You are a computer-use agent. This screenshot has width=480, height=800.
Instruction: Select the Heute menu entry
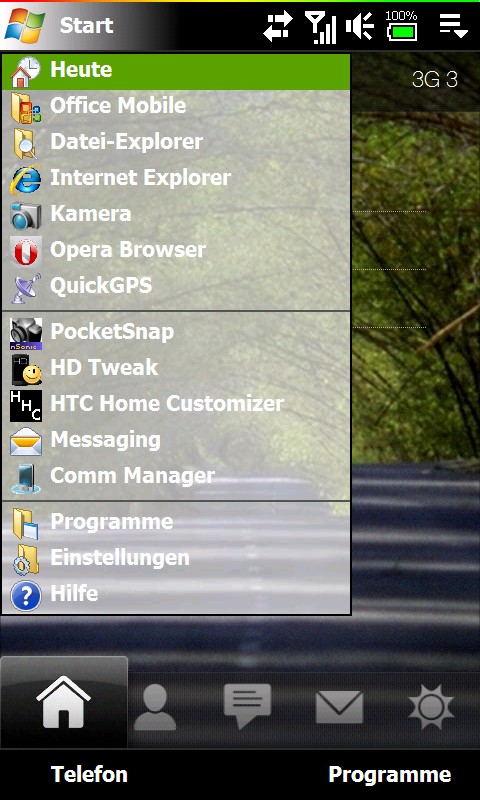pyautogui.click(x=176, y=71)
